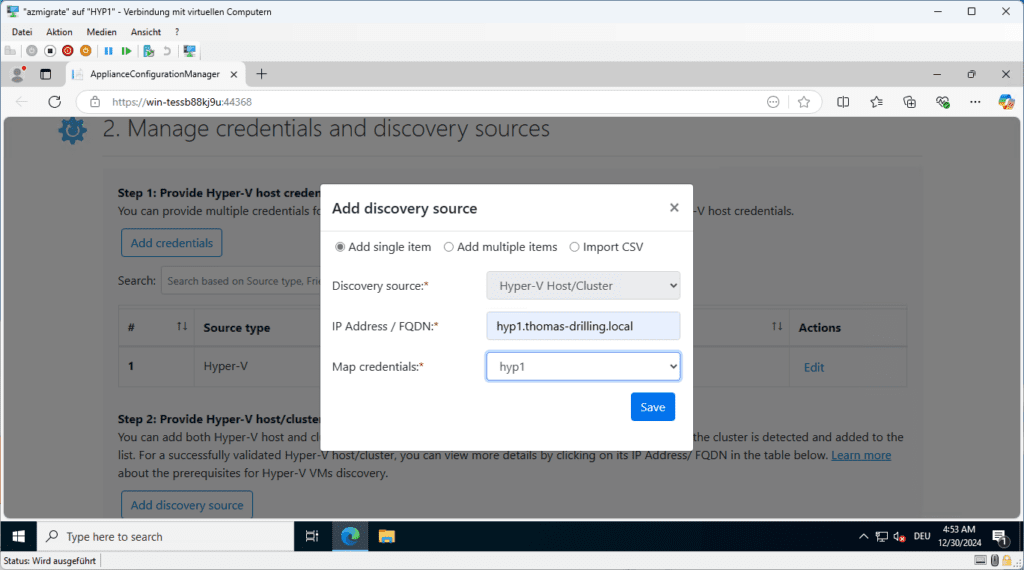Image resolution: width=1024 pixels, height=570 pixels.
Task: Click the network icon in the system tray
Action: tap(882, 537)
